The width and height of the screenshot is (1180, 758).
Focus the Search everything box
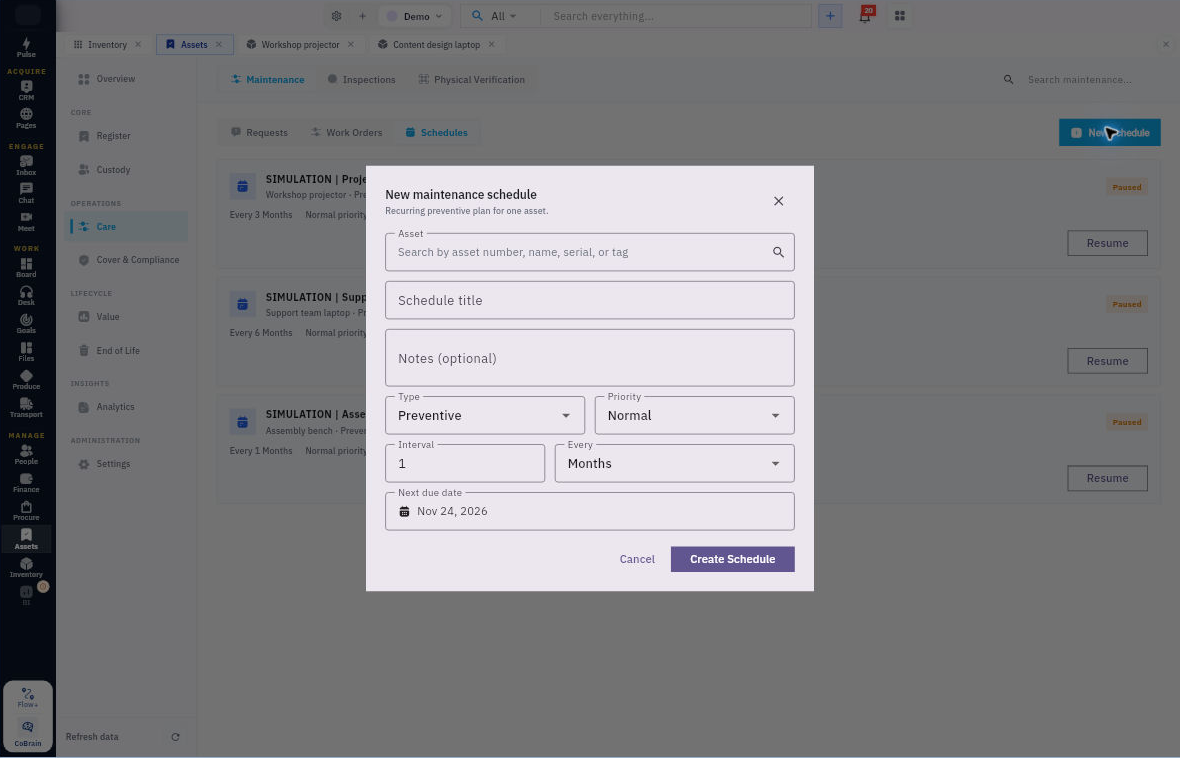pyautogui.click(x=675, y=16)
